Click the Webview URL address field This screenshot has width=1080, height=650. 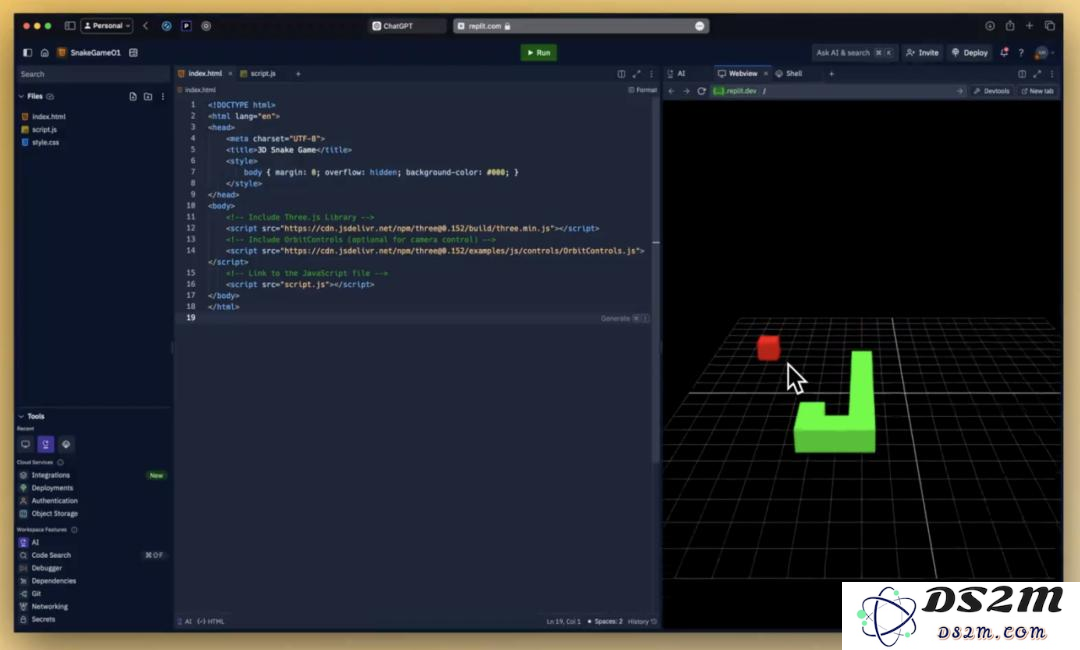pos(839,91)
